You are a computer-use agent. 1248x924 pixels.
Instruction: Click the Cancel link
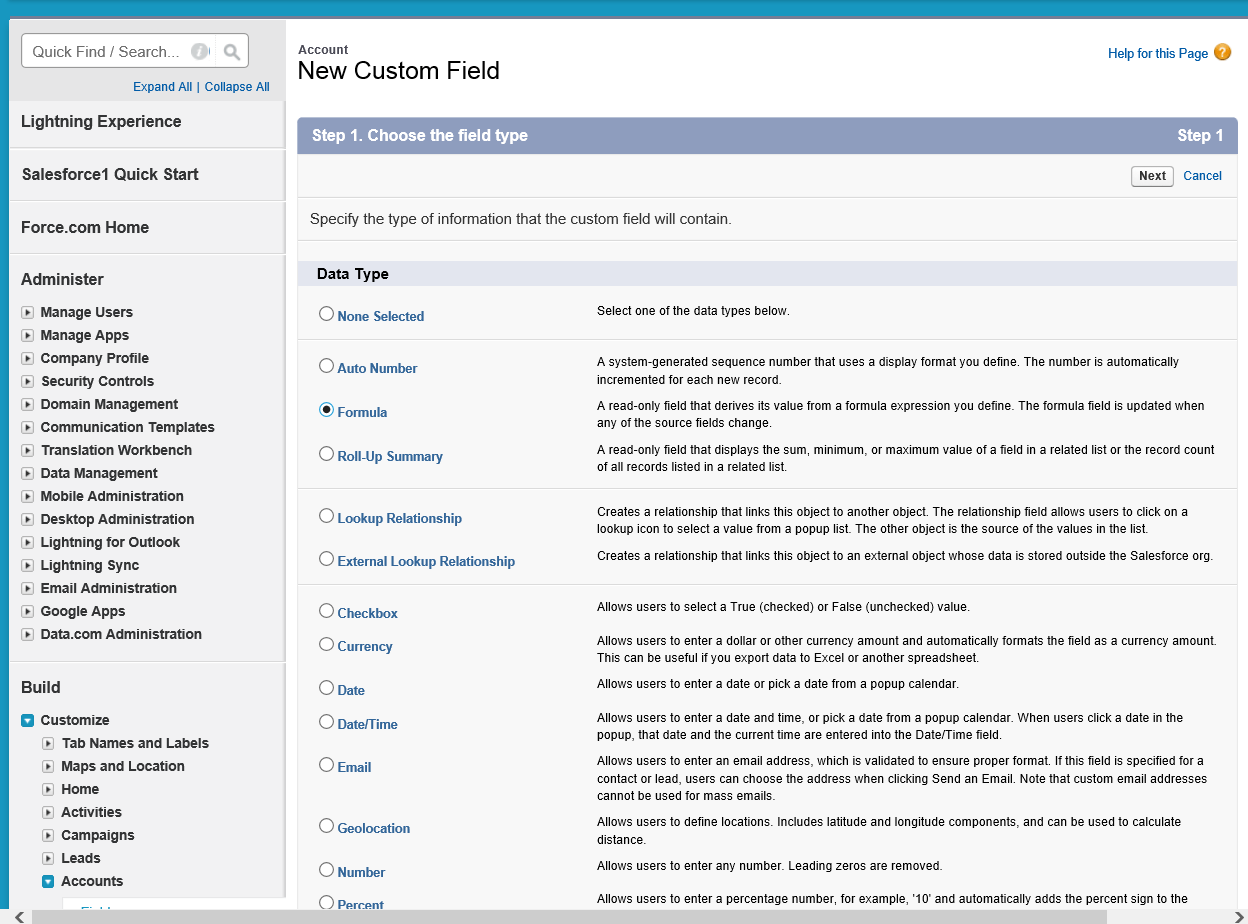(x=1202, y=176)
